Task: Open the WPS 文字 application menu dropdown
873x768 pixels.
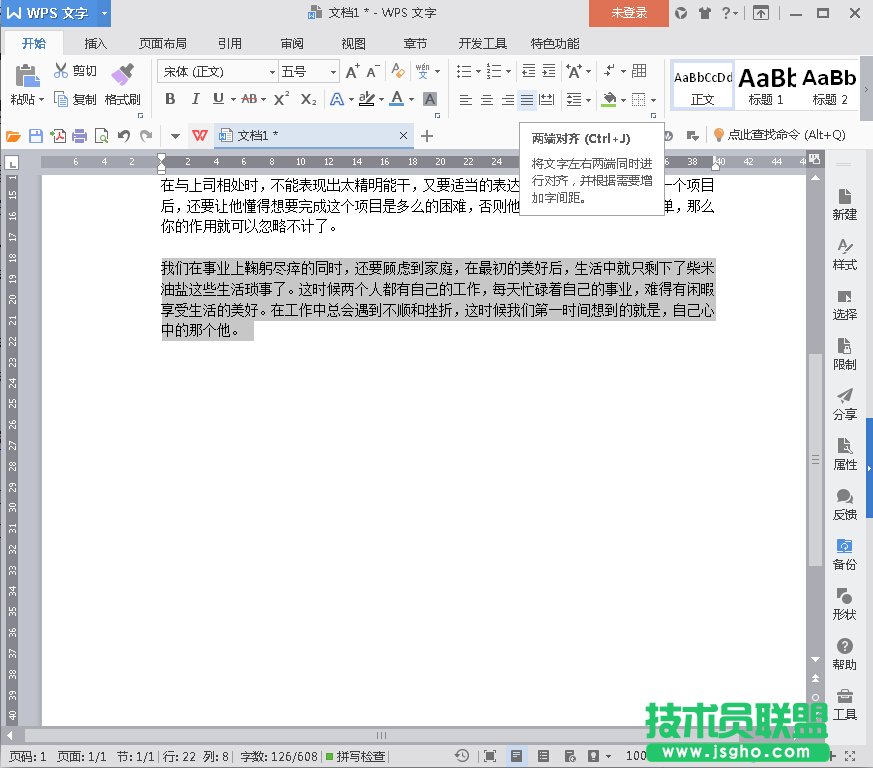Action: 105,13
